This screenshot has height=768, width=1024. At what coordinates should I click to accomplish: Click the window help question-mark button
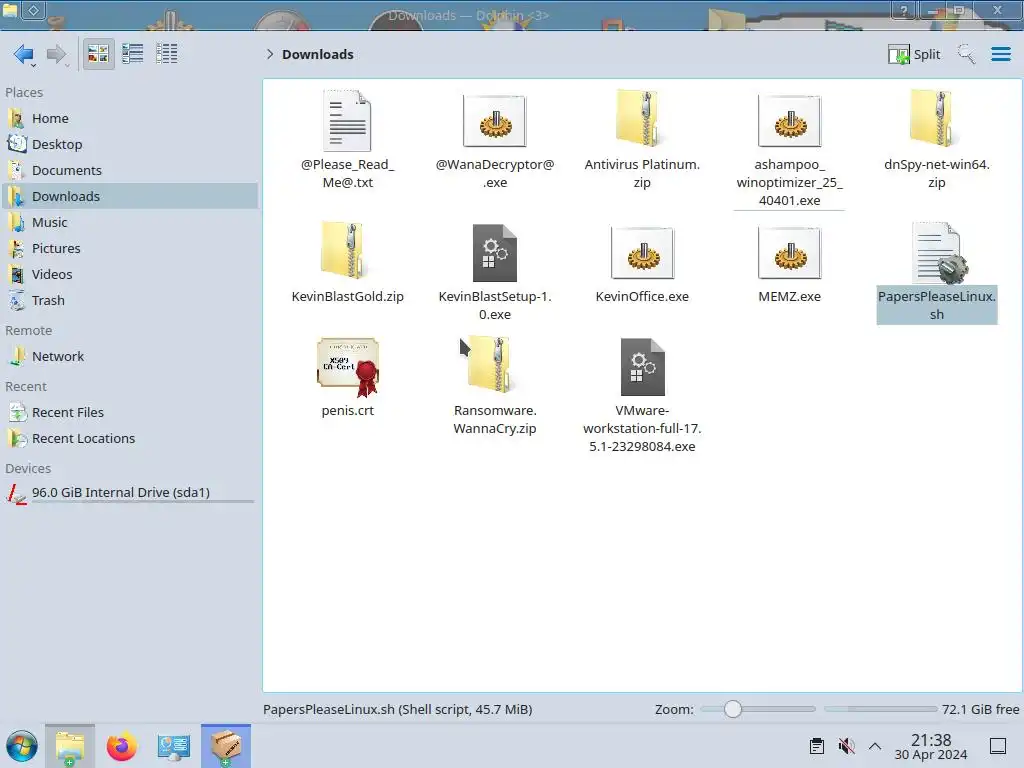pos(904,10)
